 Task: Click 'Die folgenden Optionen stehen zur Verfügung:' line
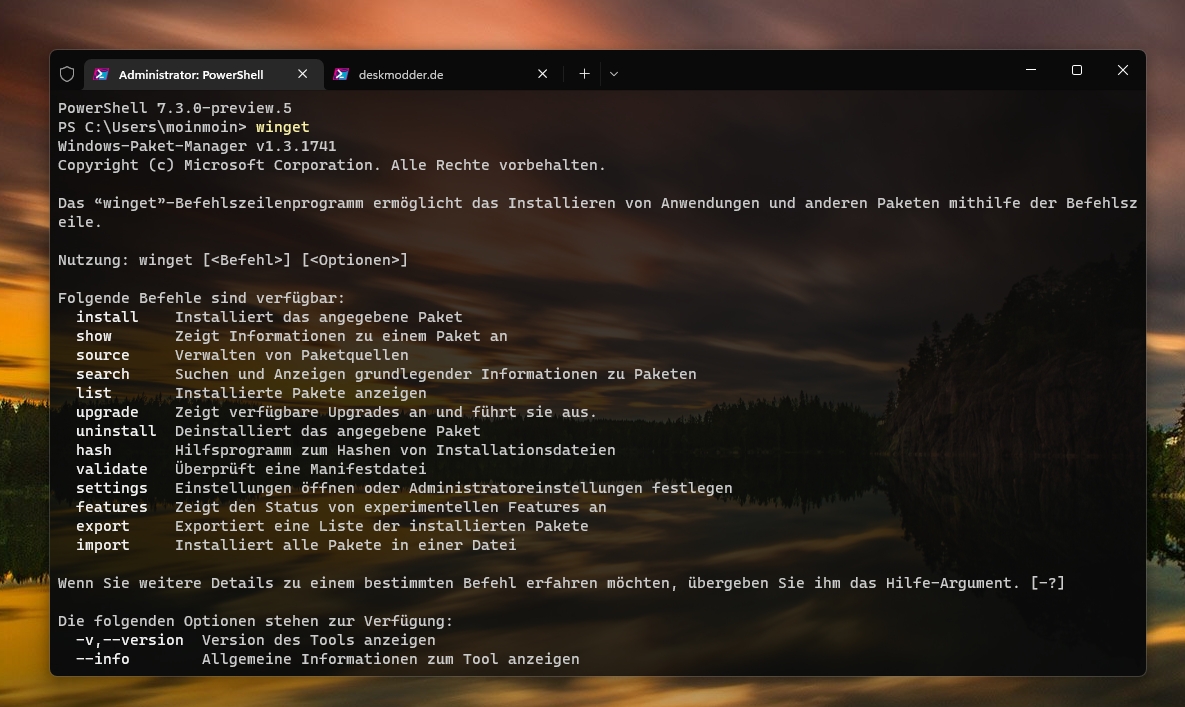click(x=255, y=621)
